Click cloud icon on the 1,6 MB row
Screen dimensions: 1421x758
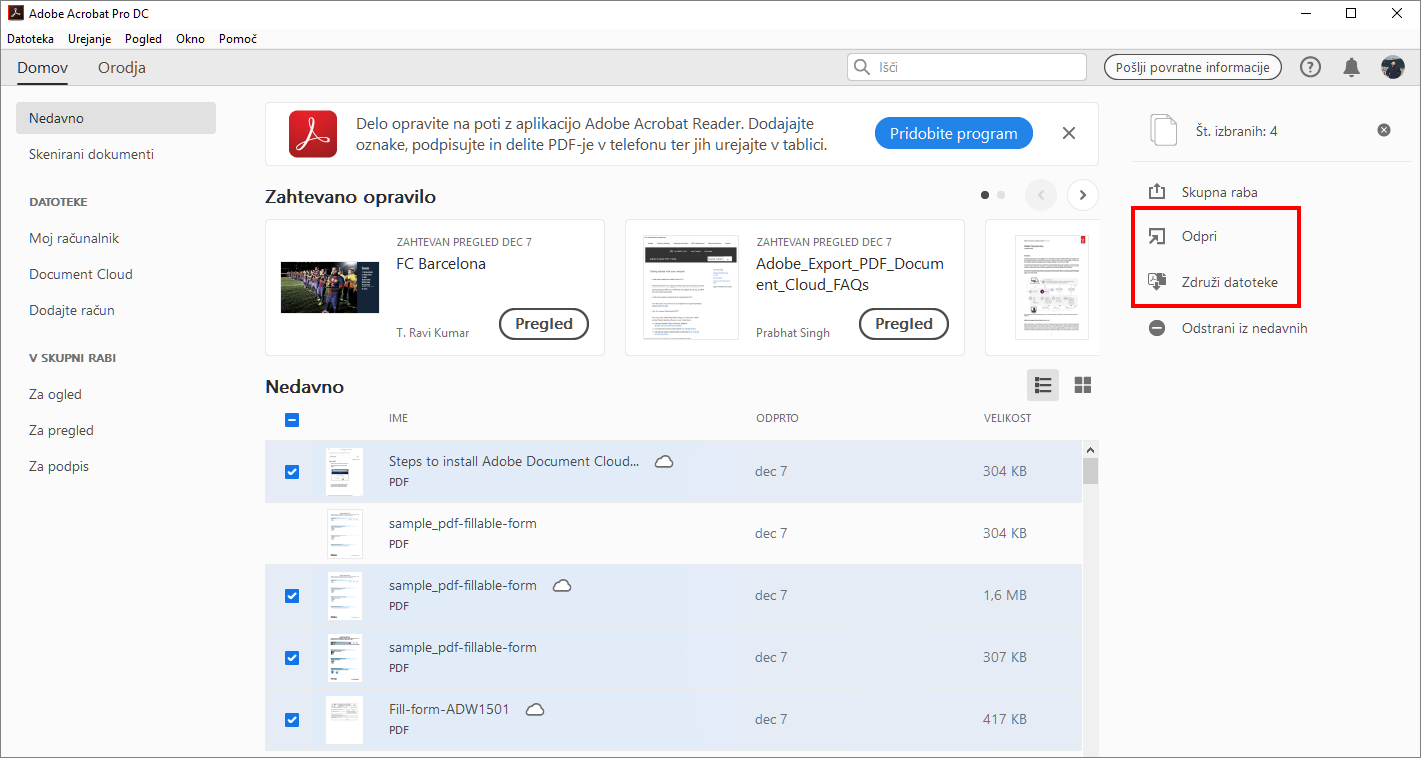562,585
